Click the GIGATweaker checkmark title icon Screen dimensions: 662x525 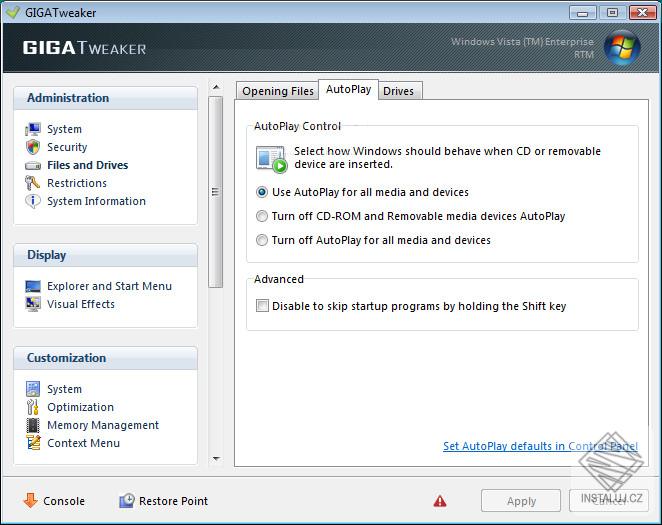click(x=13, y=12)
